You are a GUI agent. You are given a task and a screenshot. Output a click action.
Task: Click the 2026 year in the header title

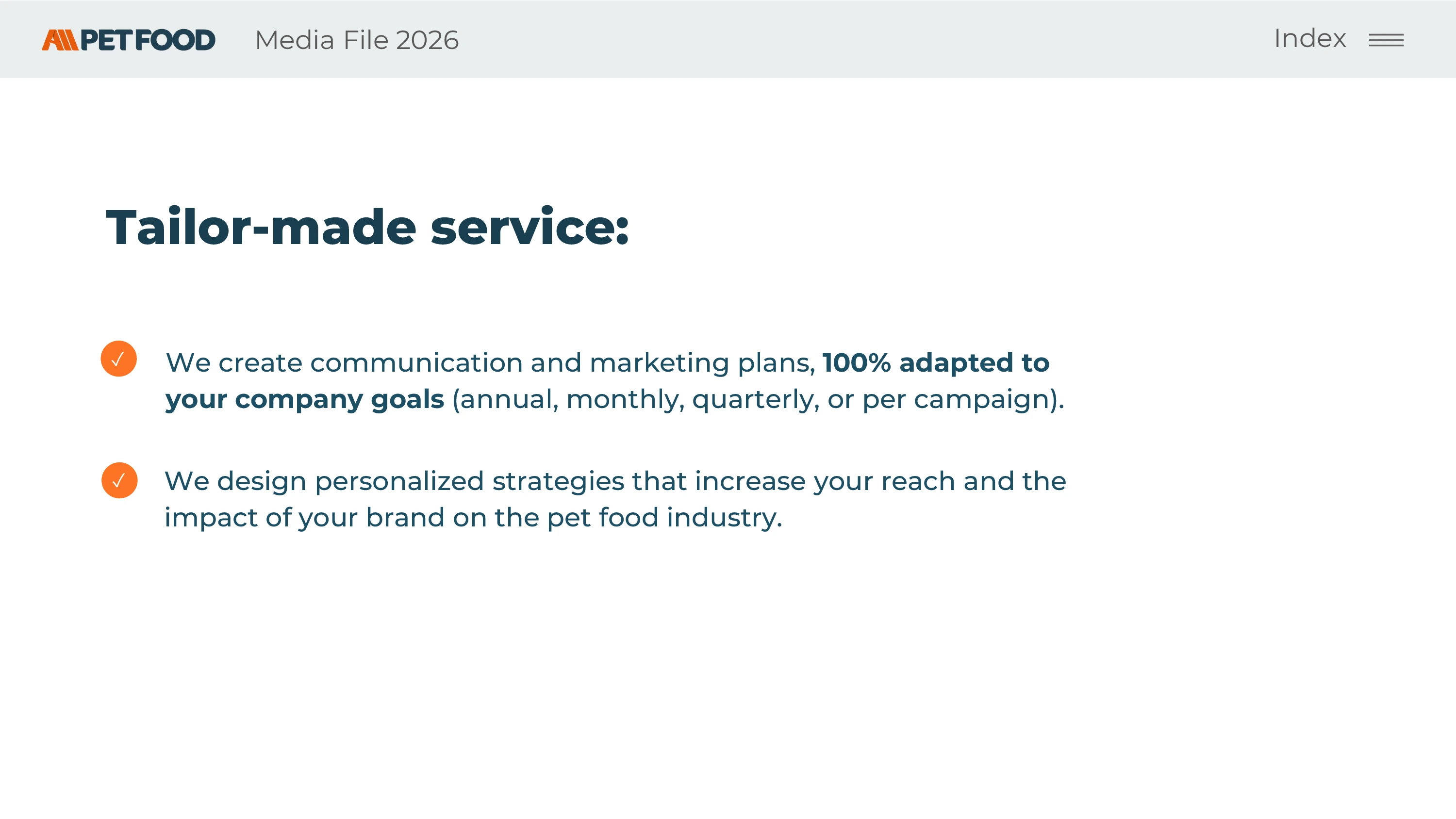tap(427, 40)
